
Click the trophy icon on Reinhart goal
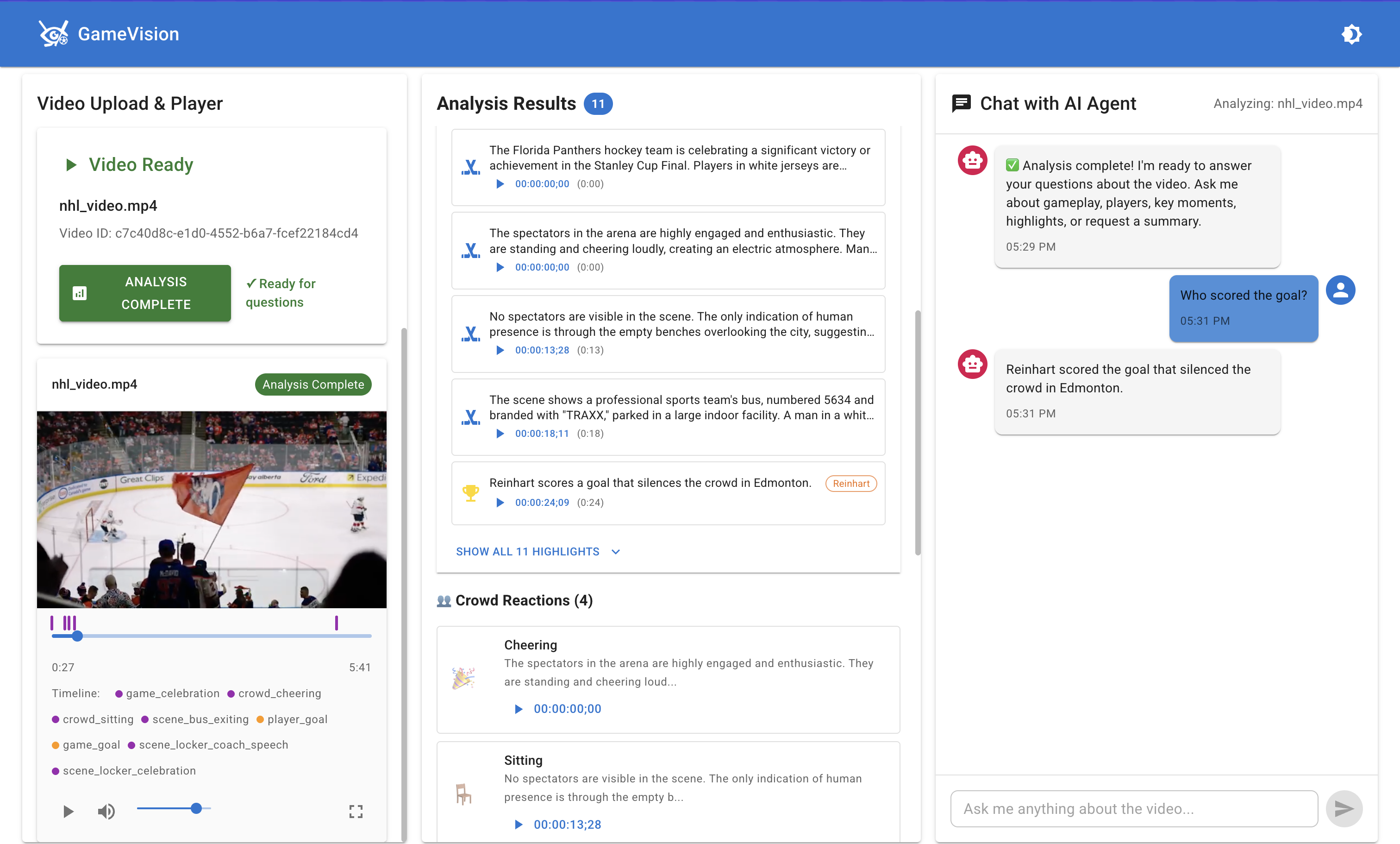tap(470, 492)
